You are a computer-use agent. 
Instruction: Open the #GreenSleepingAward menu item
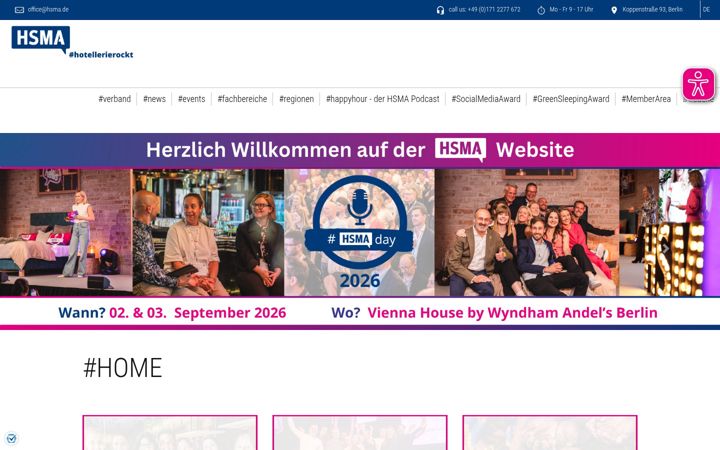[x=571, y=99]
